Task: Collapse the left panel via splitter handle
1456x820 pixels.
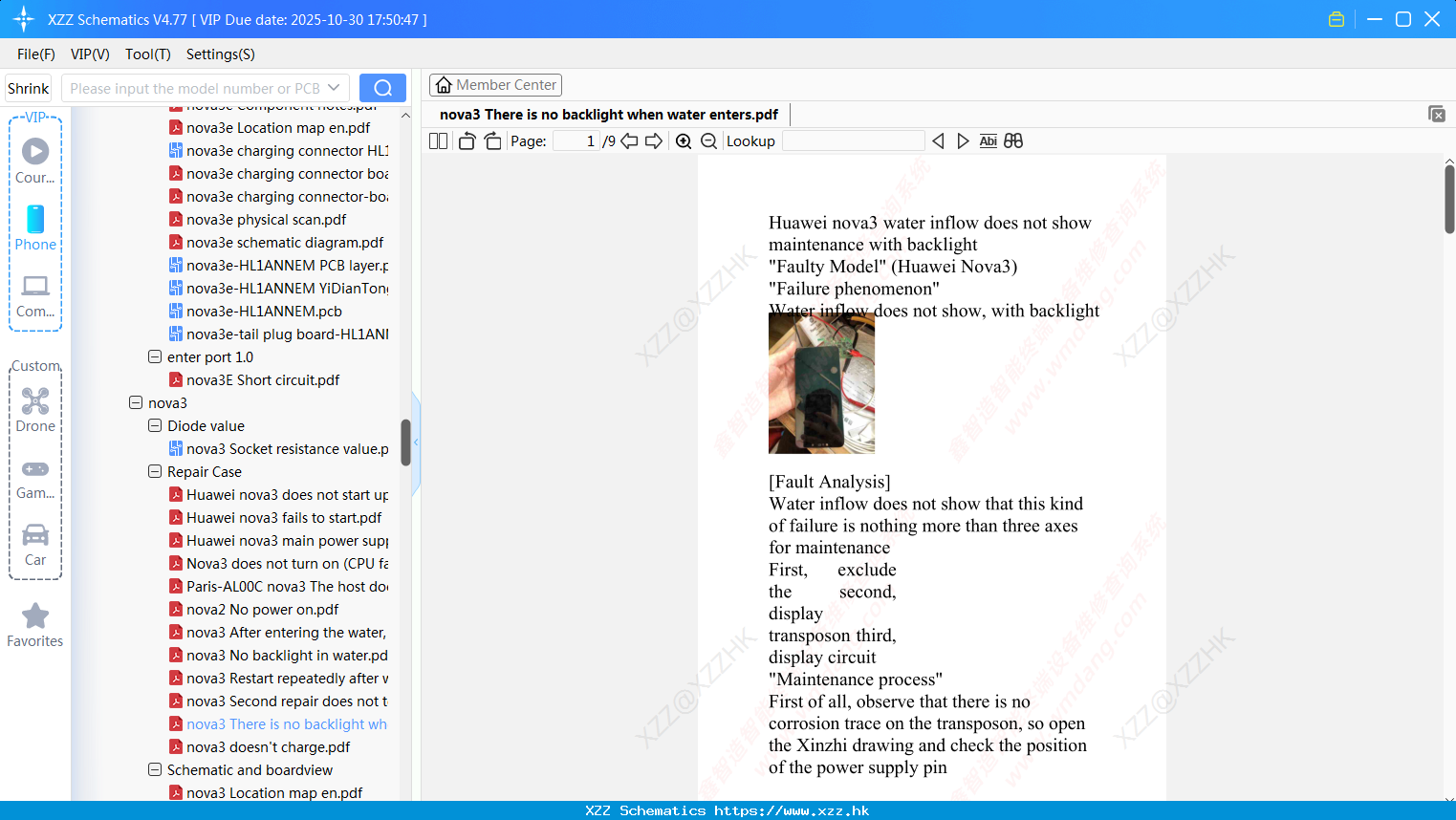Action: tap(416, 442)
